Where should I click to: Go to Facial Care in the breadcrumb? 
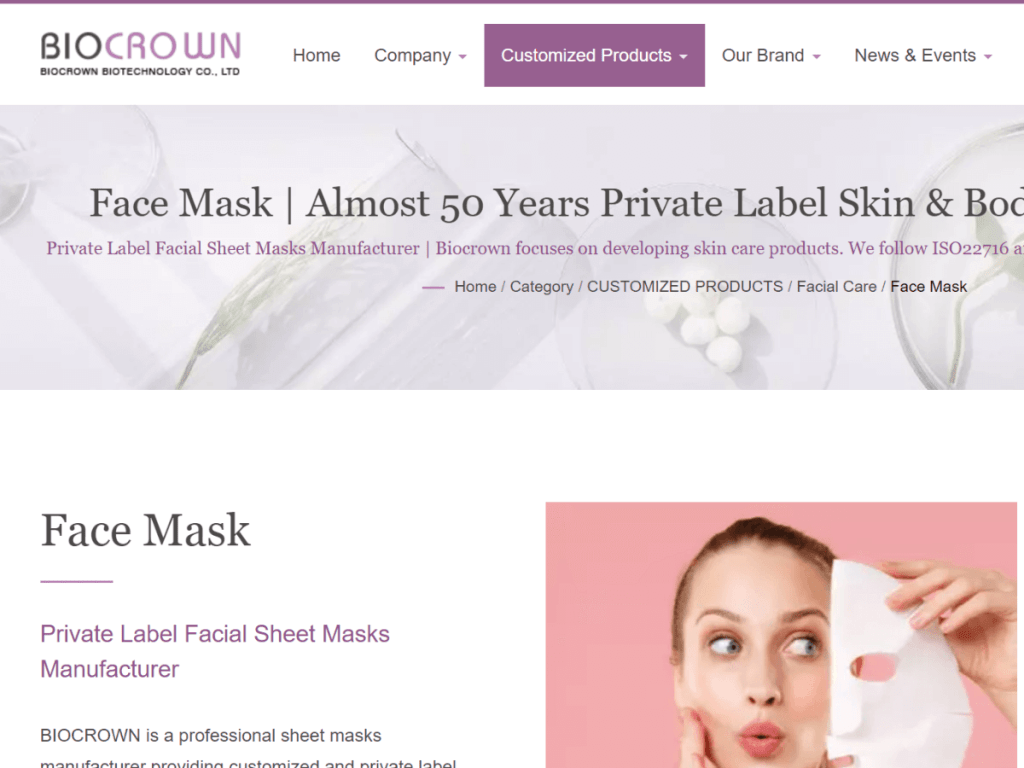836,287
